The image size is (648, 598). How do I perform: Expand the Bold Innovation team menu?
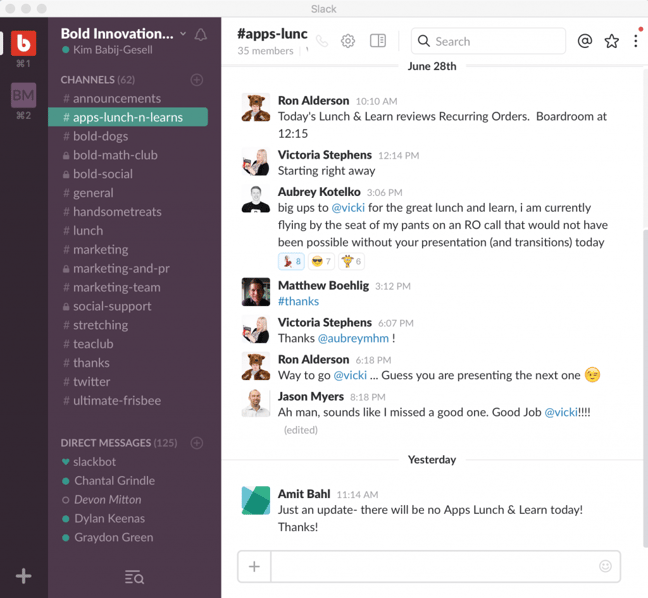(x=123, y=33)
